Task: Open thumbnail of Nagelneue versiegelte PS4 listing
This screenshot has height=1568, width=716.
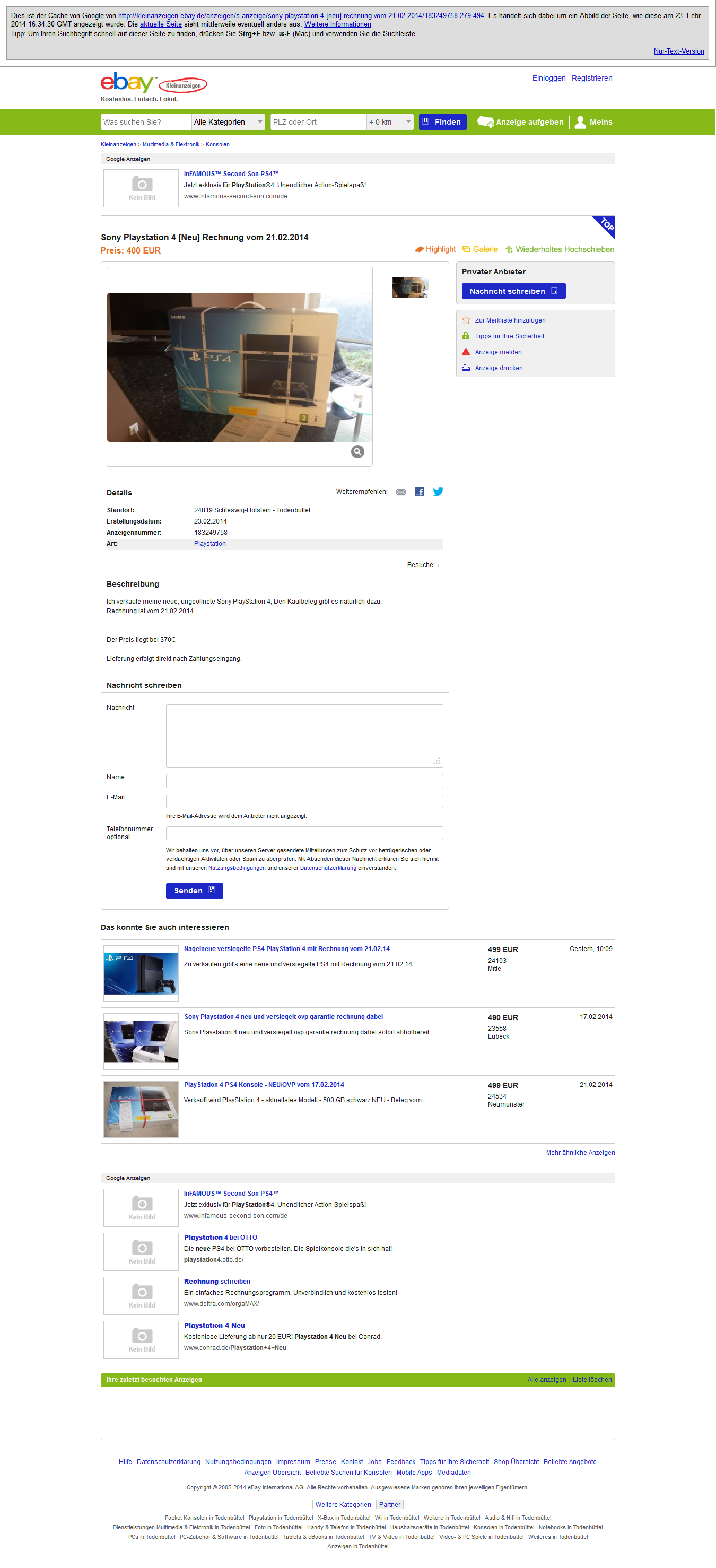Action: (141, 973)
